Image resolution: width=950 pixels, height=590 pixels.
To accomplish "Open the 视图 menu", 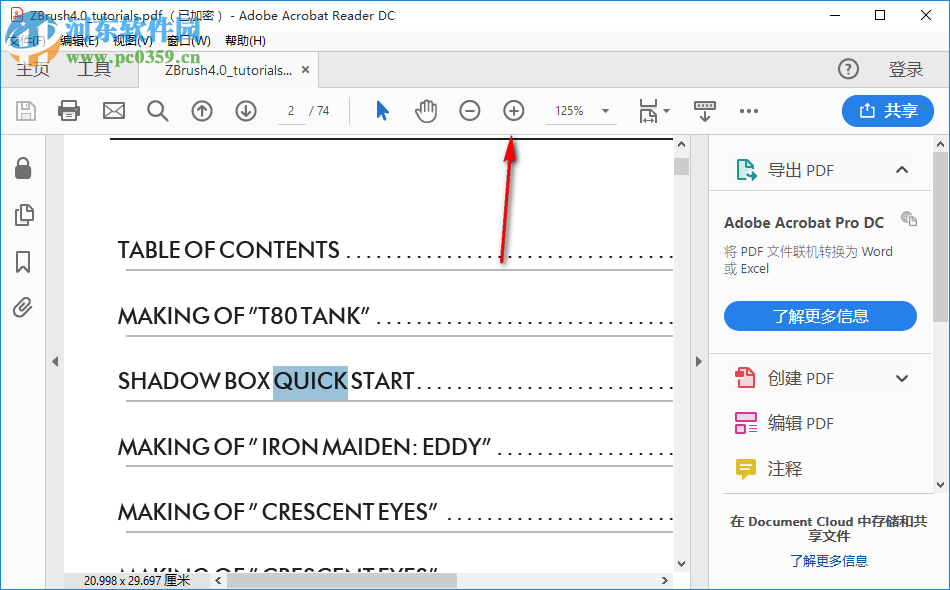I will [x=130, y=41].
